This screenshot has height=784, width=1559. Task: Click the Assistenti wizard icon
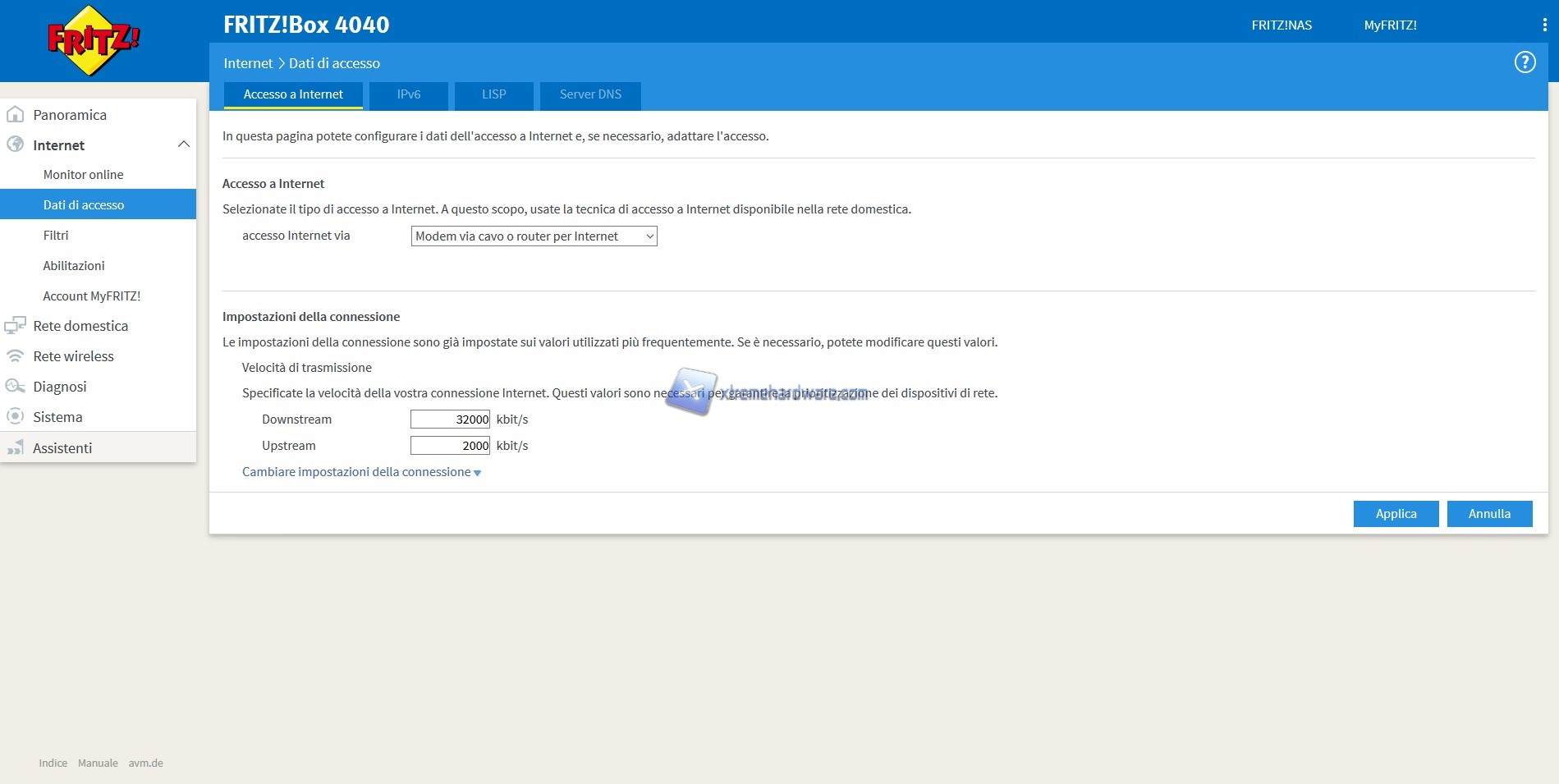[15, 448]
